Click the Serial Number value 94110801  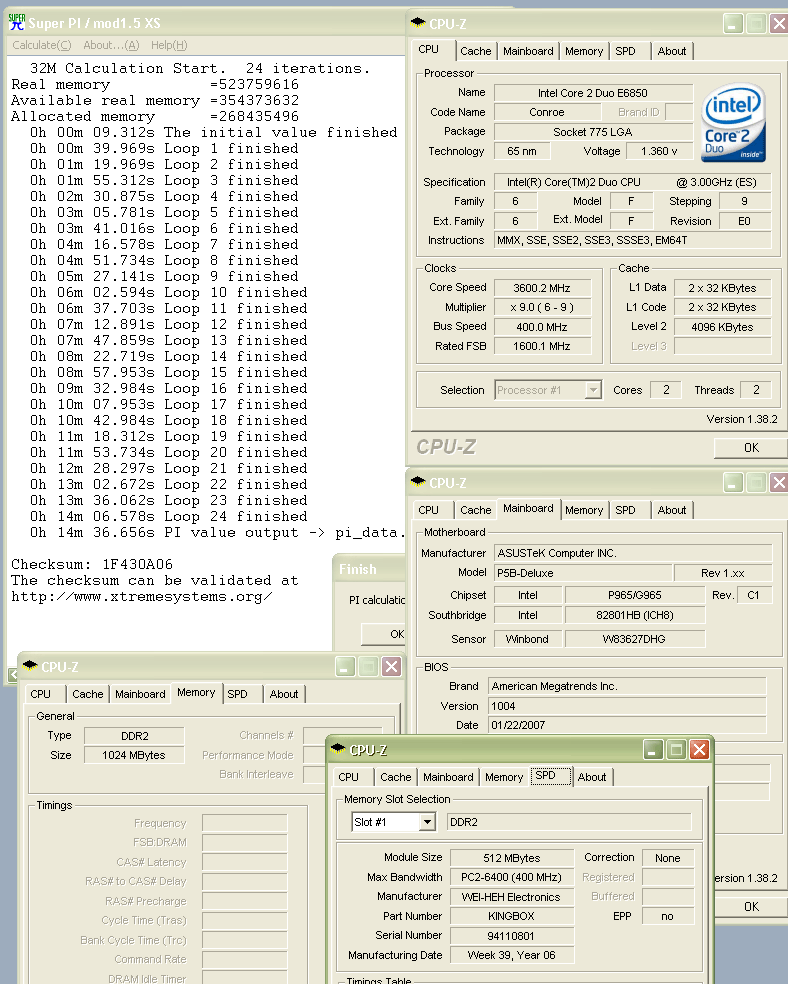511,936
